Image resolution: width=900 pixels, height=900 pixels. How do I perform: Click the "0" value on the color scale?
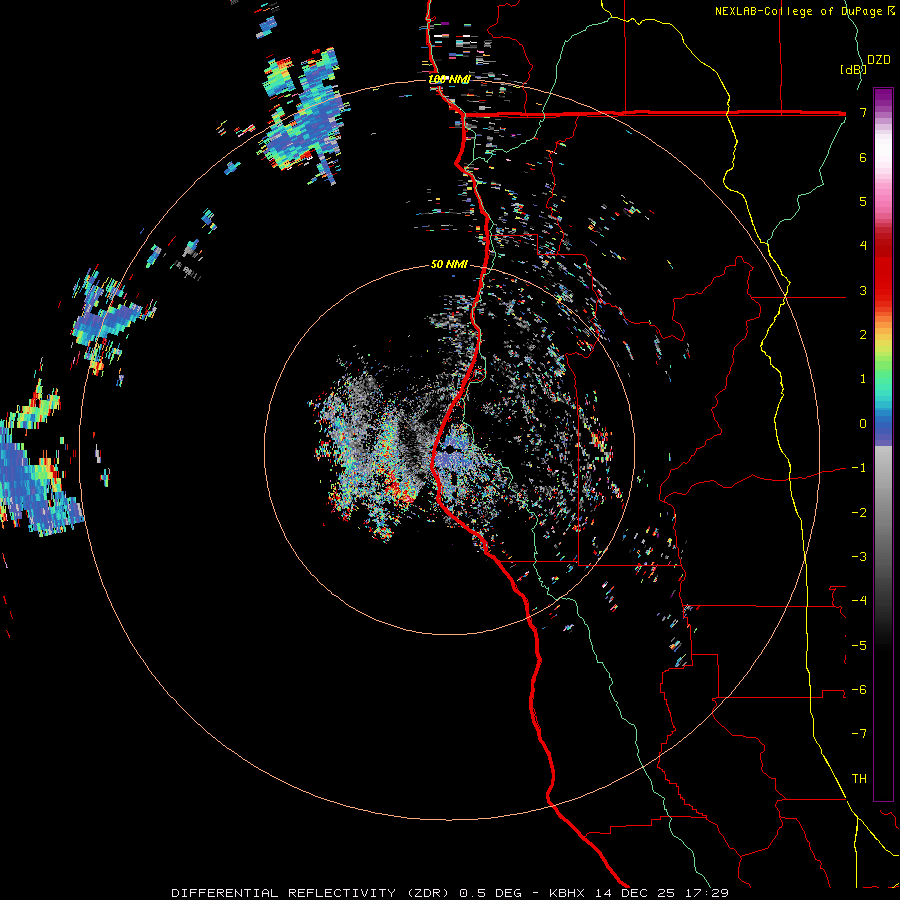[863, 424]
